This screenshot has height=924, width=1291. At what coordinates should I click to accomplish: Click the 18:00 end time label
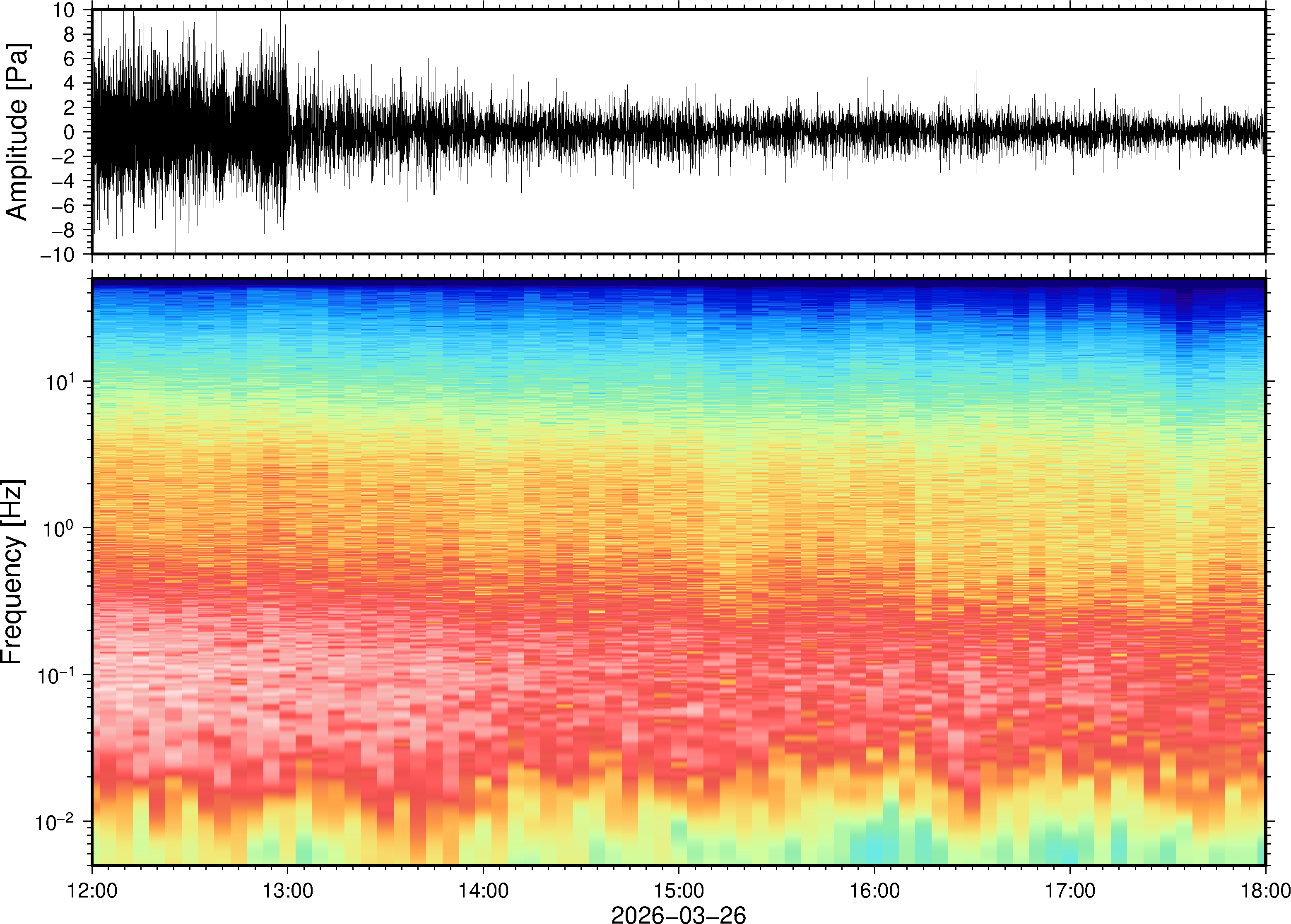click(x=1265, y=890)
